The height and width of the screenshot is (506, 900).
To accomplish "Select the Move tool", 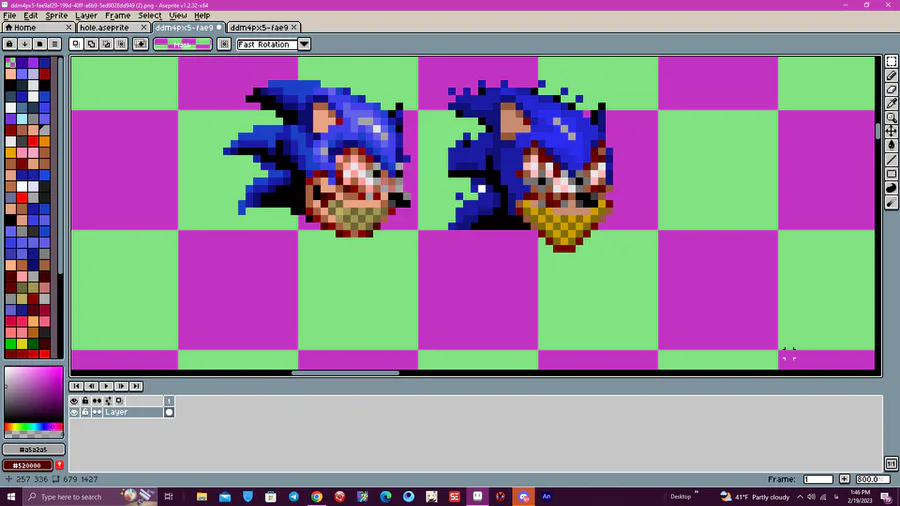I will coord(891,131).
